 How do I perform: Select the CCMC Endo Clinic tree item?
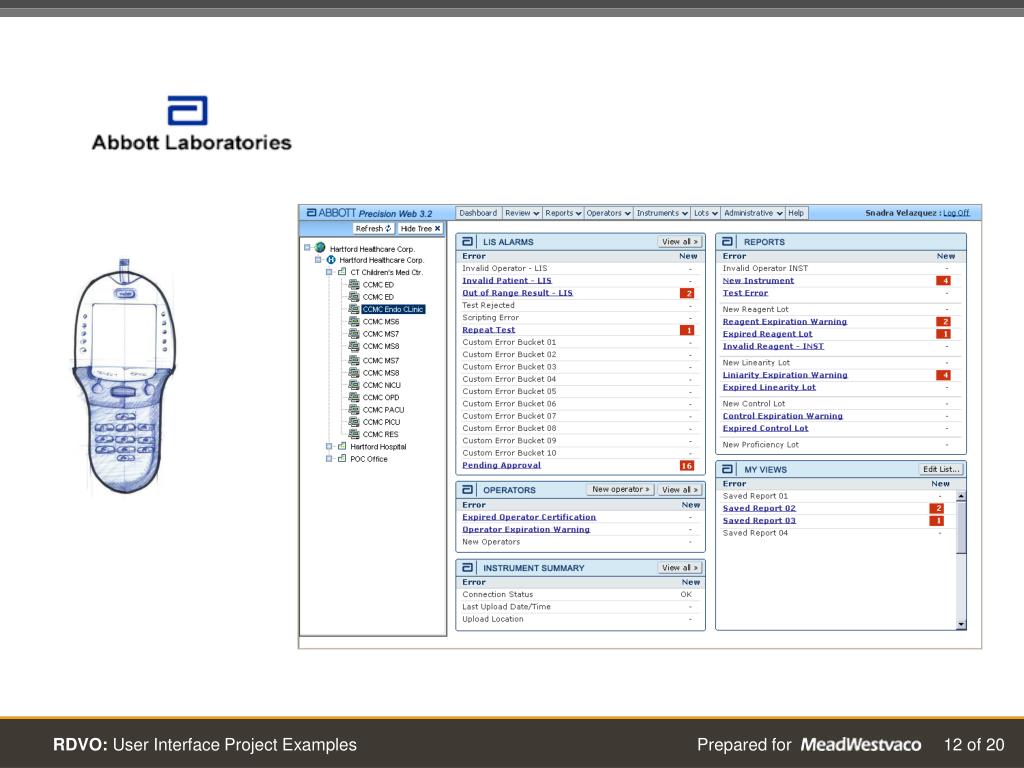click(393, 309)
